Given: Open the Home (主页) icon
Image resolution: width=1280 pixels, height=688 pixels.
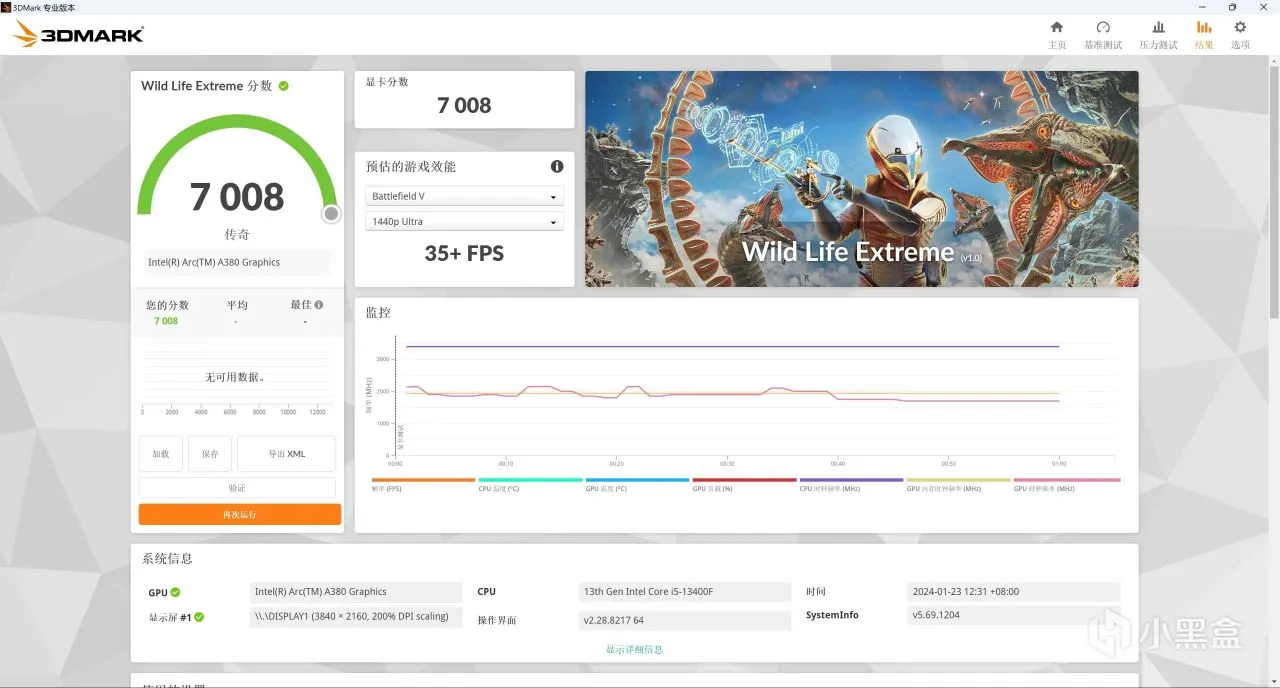Looking at the screenshot, I should pos(1057,34).
